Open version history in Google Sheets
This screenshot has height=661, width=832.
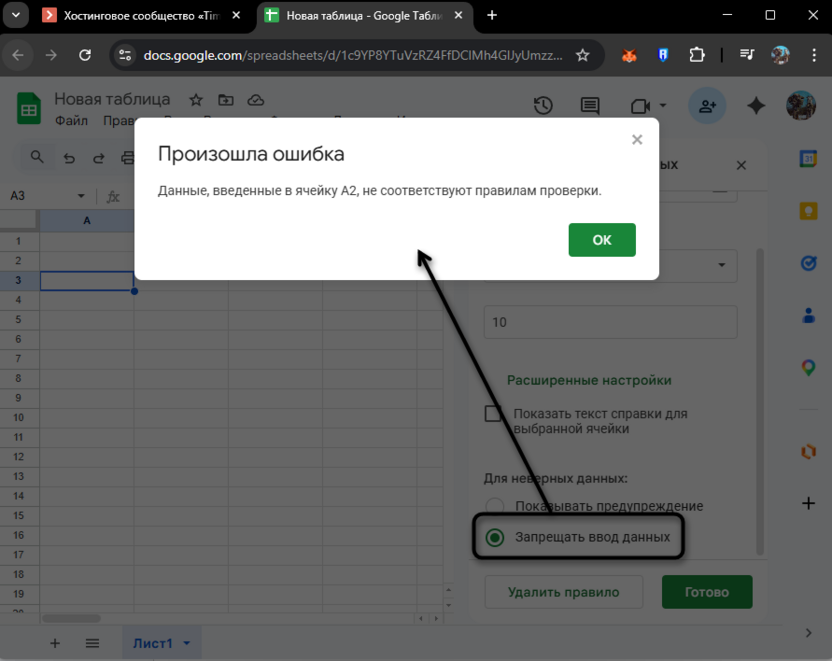pyautogui.click(x=541, y=106)
